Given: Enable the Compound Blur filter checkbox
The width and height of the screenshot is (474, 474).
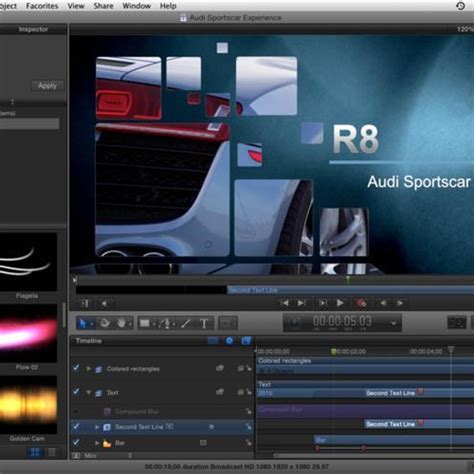Looking at the screenshot, I should pyautogui.click(x=76, y=412).
